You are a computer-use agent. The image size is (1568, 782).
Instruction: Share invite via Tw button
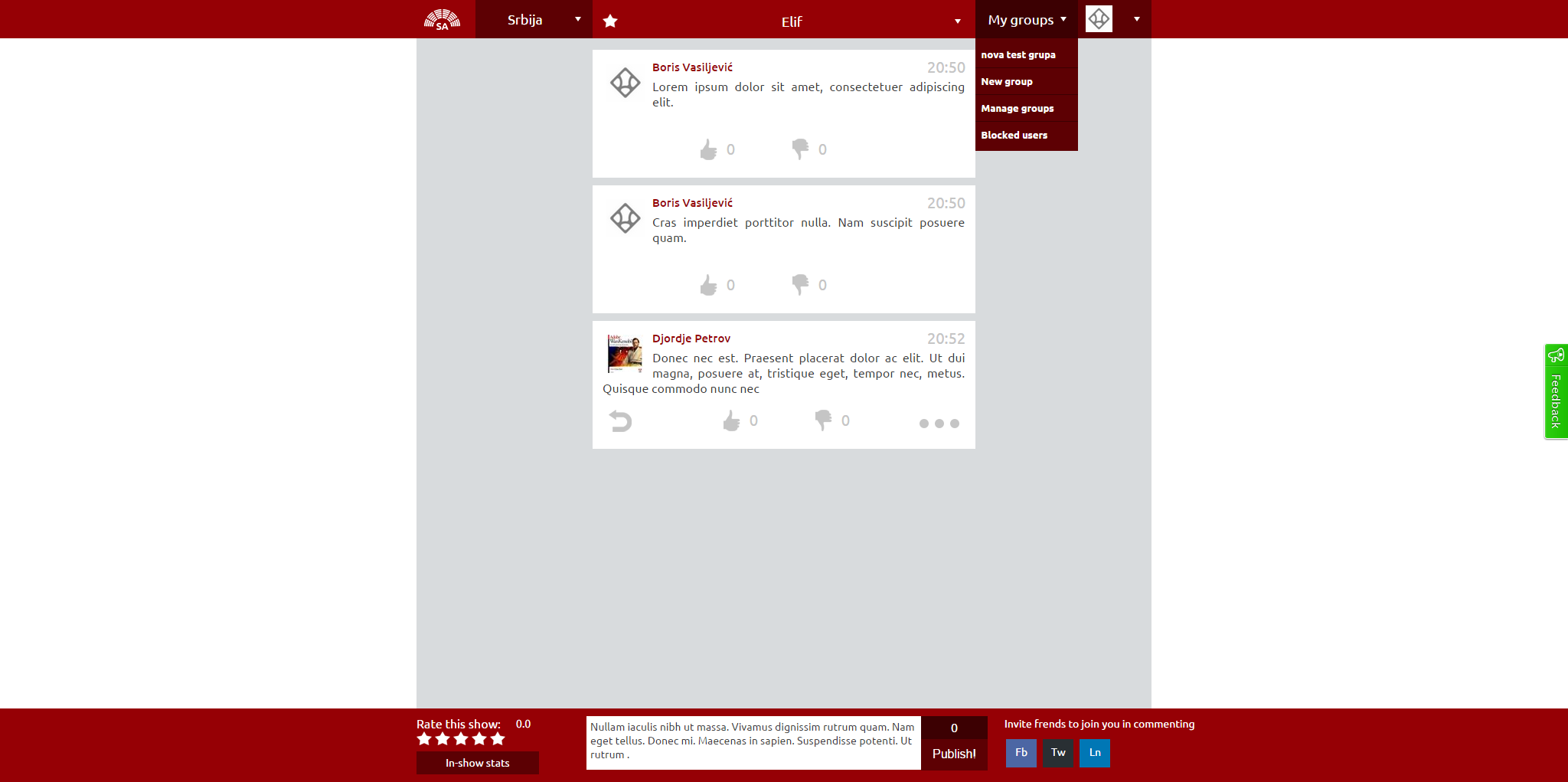click(1058, 753)
